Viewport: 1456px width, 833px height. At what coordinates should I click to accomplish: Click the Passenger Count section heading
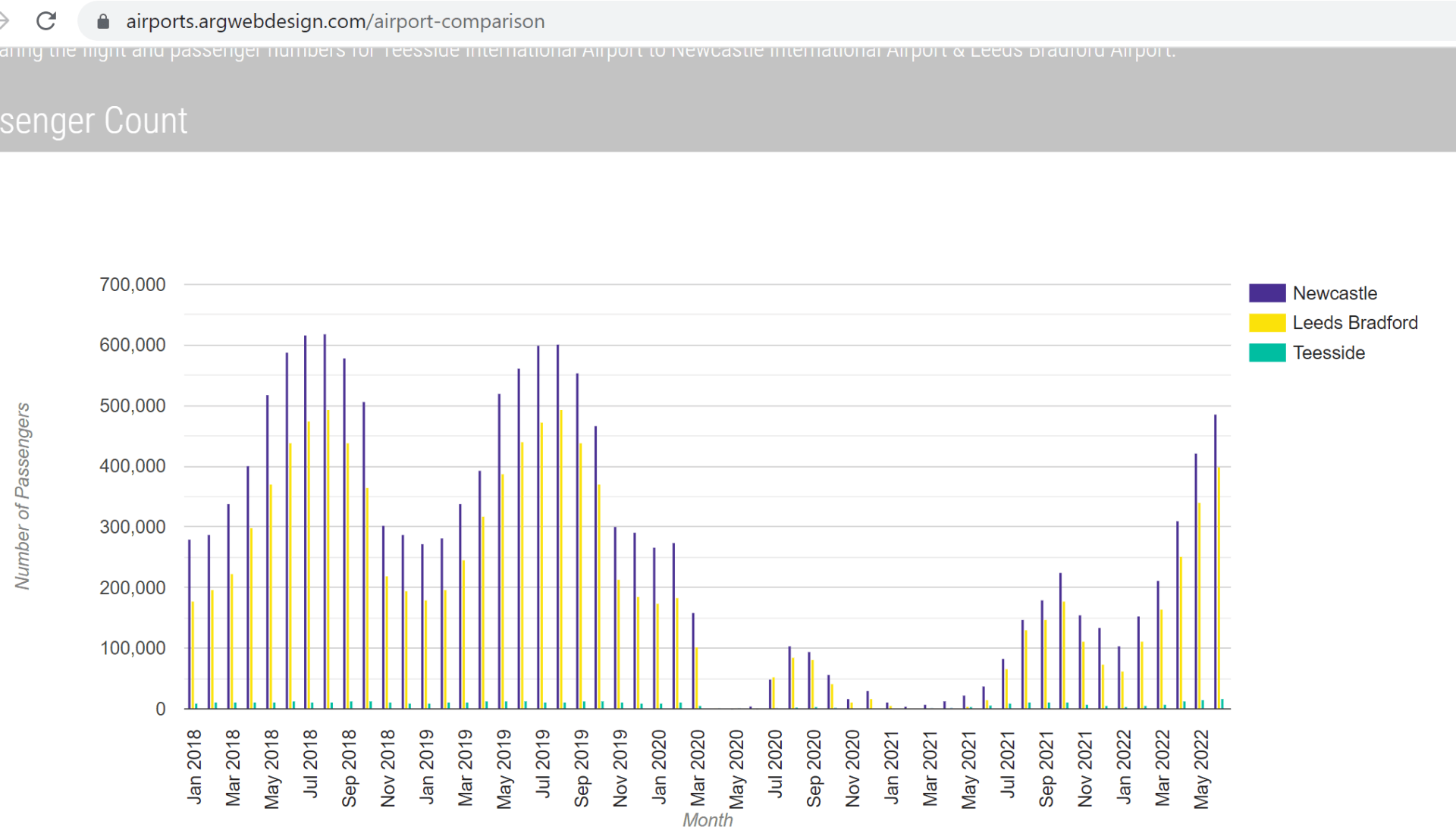[93, 121]
